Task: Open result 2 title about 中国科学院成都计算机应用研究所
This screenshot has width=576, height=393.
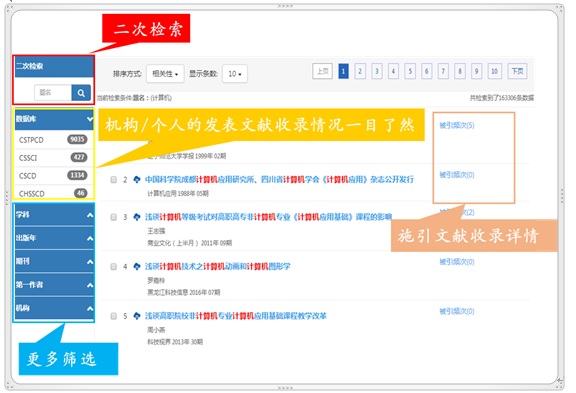Action: pos(279,179)
